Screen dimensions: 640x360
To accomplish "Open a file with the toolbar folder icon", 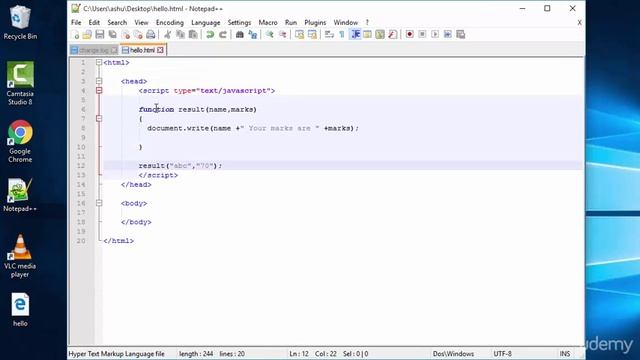I will (87, 35).
